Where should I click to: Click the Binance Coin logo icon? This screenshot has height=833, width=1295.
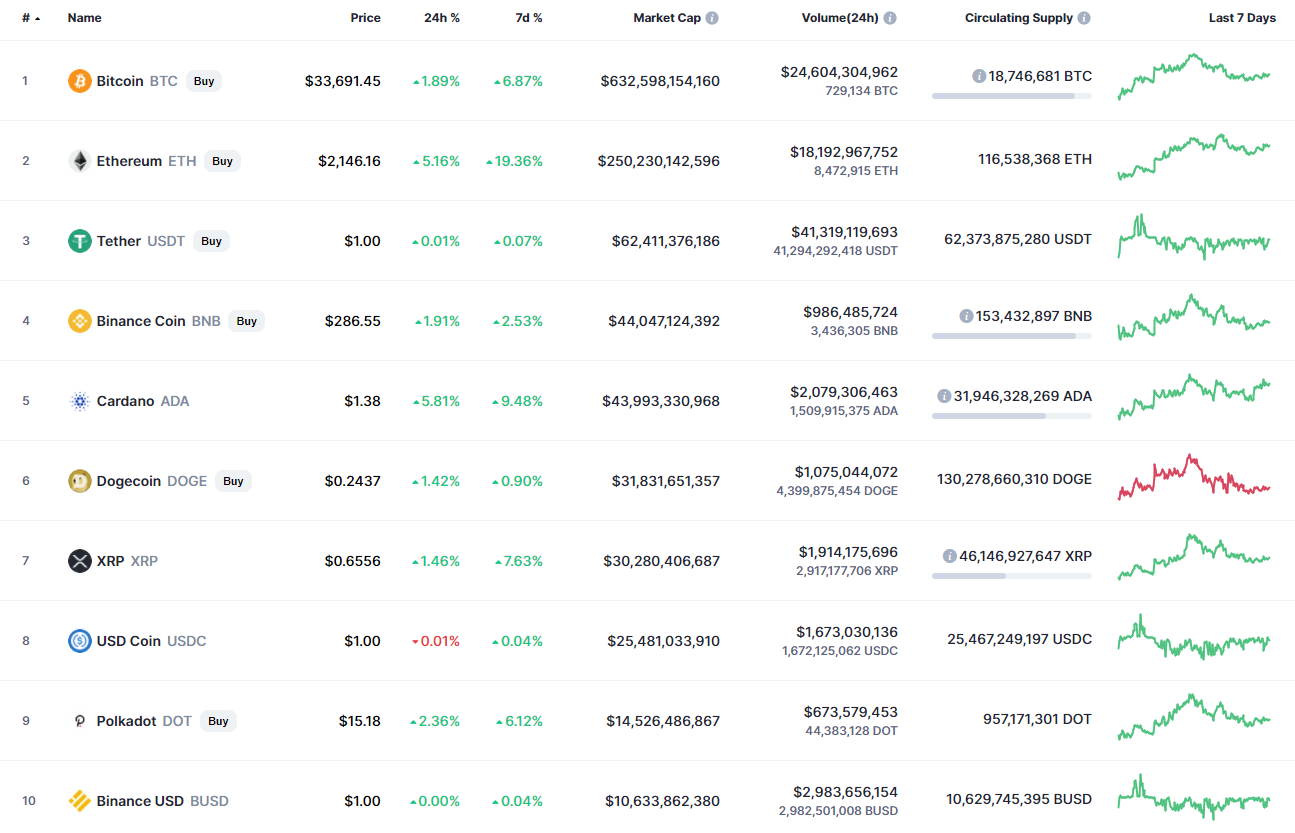point(80,321)
